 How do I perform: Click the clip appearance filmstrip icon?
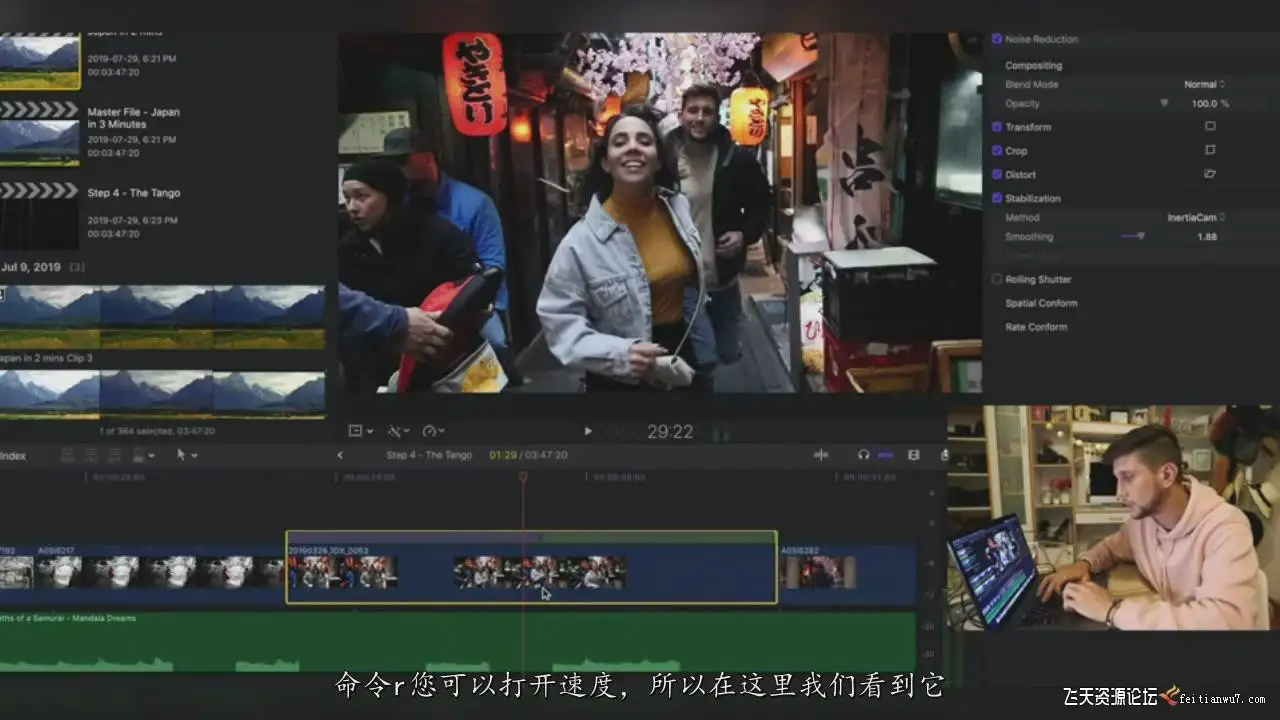pos(913,455)
